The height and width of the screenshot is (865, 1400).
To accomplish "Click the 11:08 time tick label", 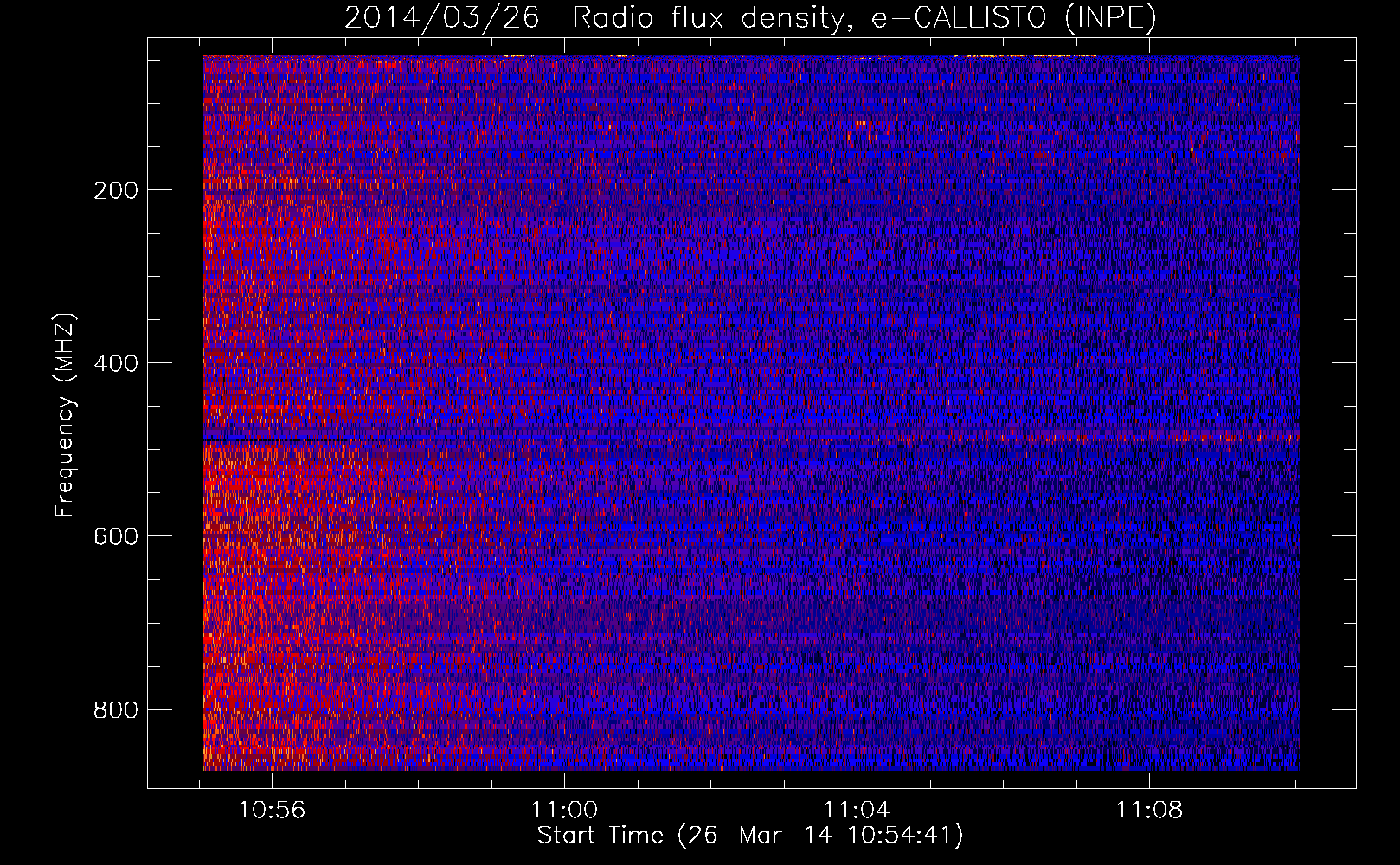I will [1149, 811].
